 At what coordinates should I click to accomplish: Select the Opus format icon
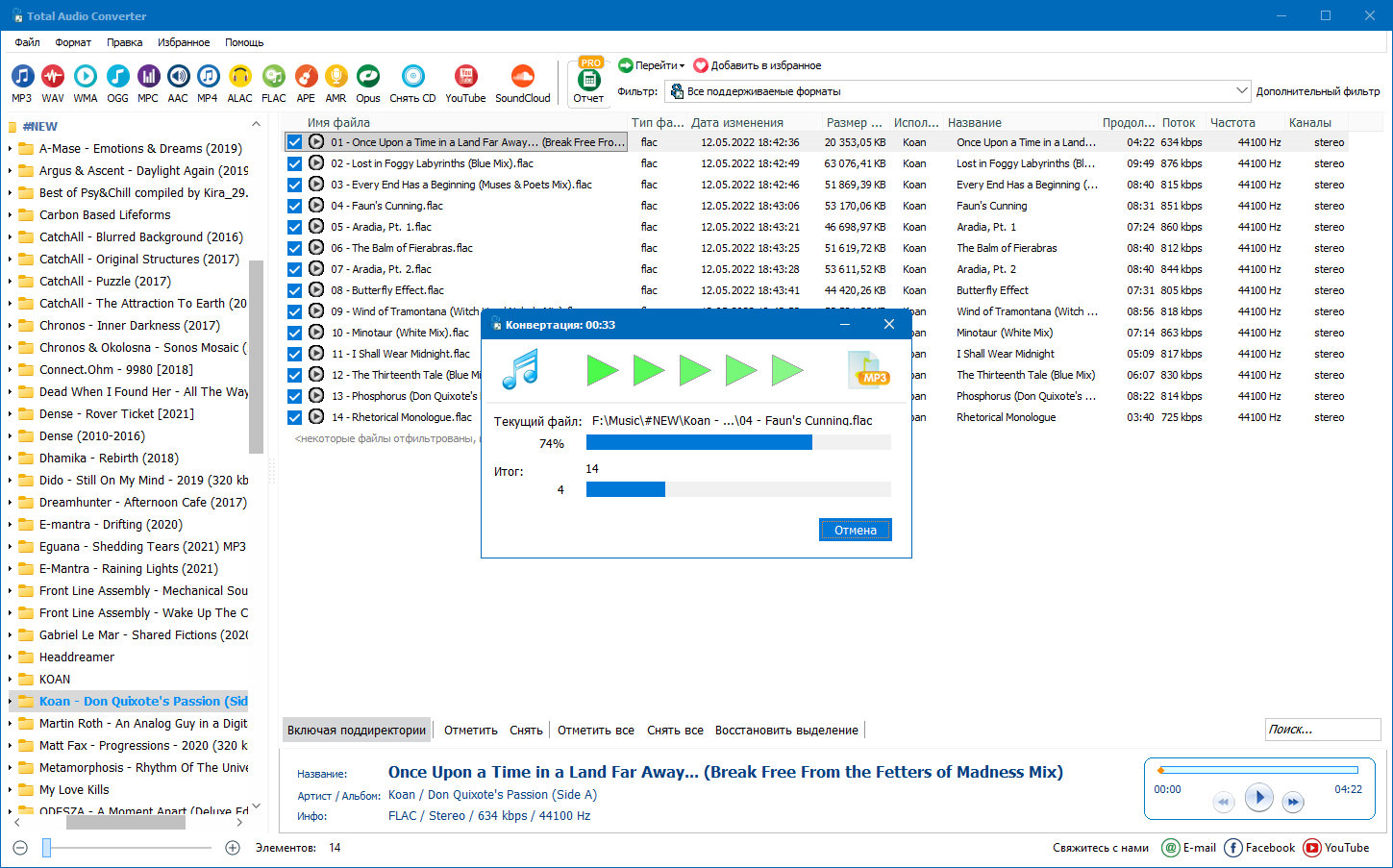point(368,84)
